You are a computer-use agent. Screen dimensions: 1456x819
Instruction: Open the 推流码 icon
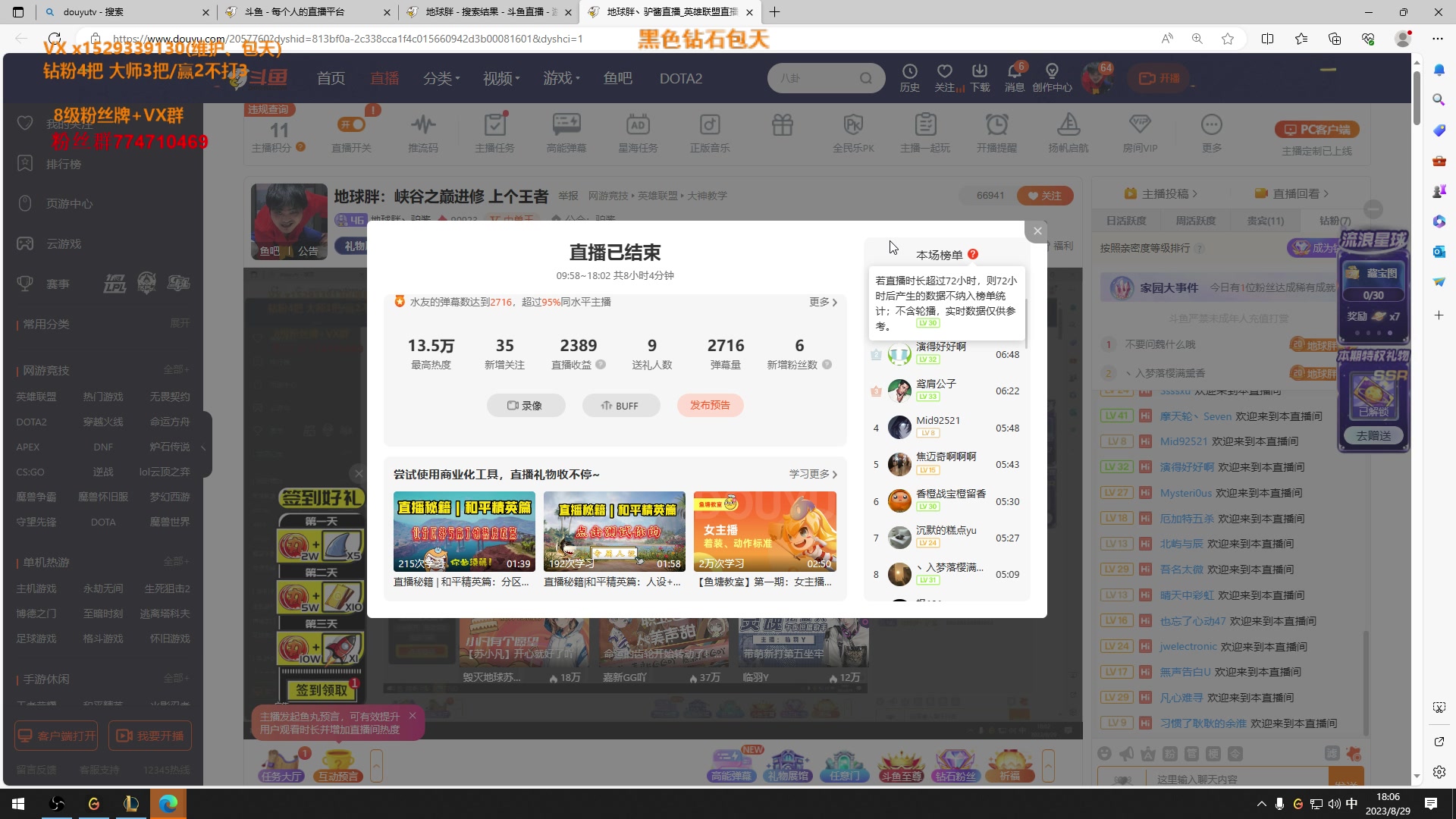point(423,133)
